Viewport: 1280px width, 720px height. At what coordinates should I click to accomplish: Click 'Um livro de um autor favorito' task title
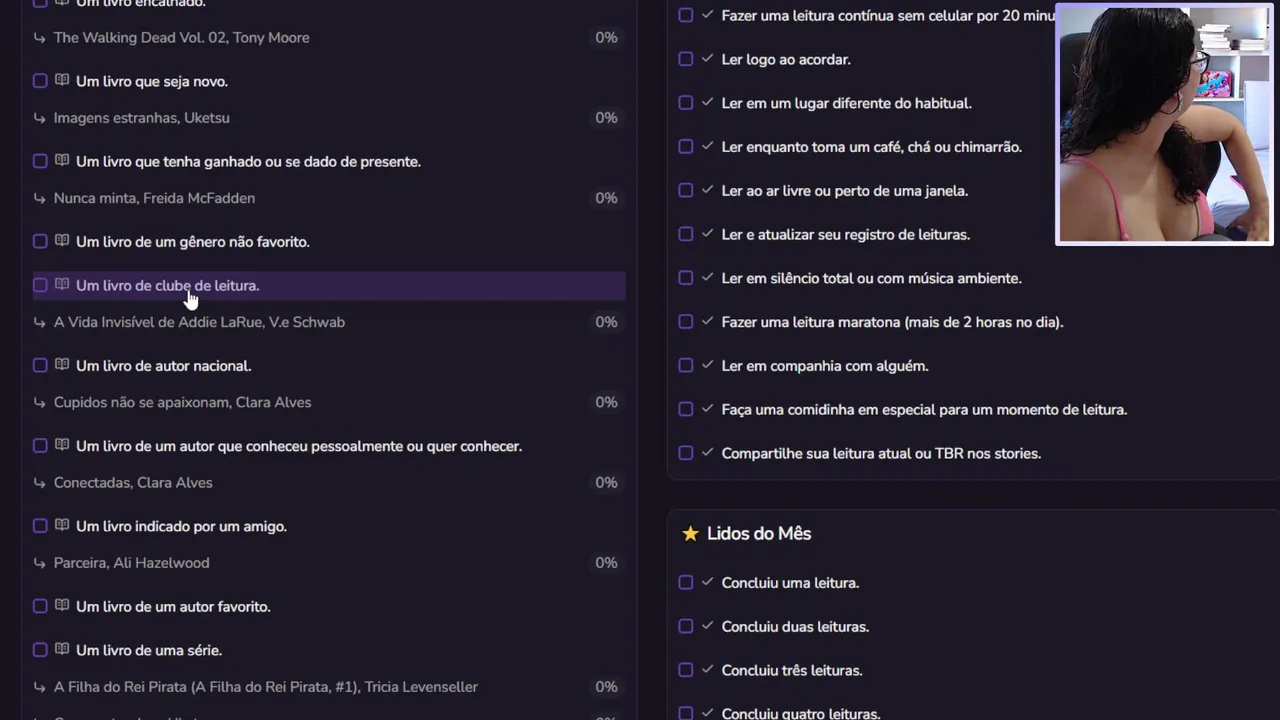[173, 607]
